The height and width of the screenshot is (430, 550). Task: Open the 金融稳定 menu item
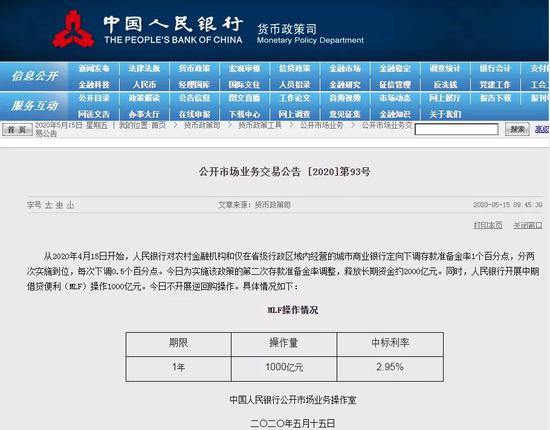tap(395, 68)
